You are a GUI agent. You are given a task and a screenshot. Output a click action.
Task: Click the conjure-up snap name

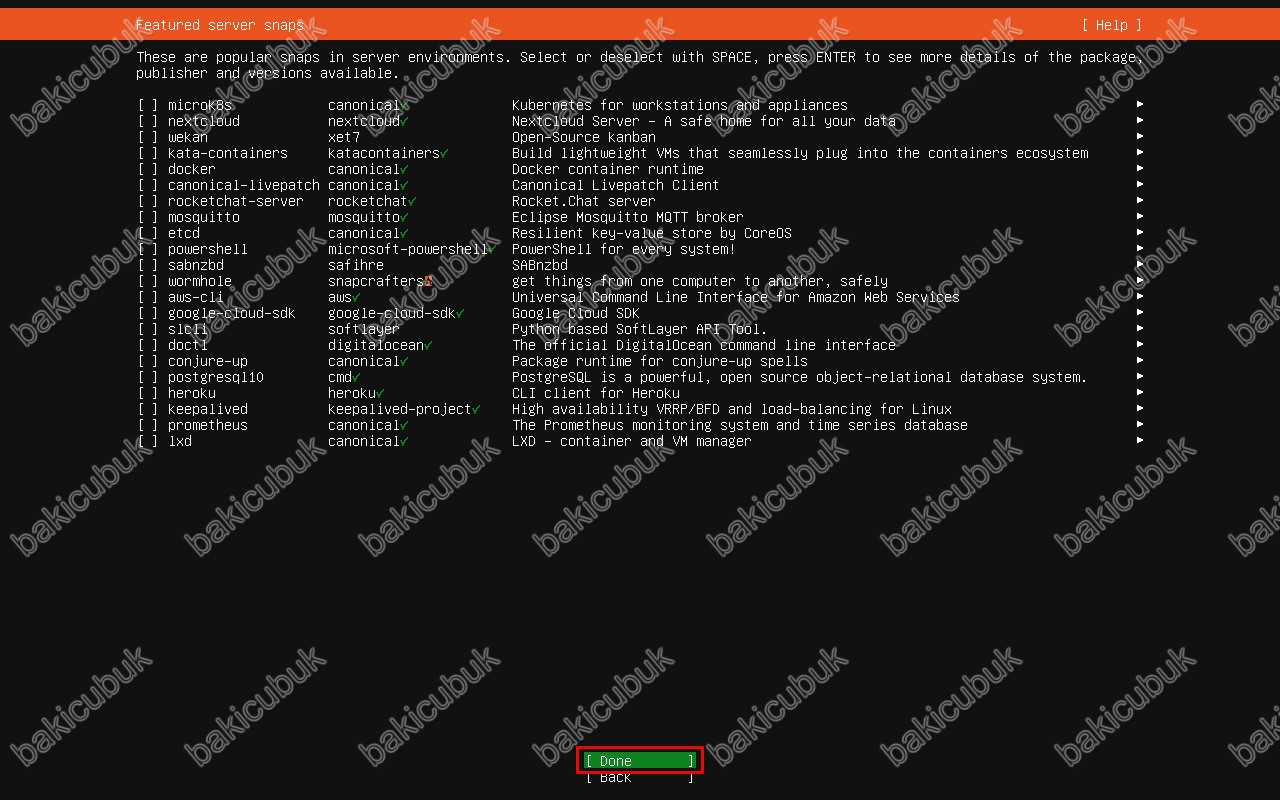208,361
